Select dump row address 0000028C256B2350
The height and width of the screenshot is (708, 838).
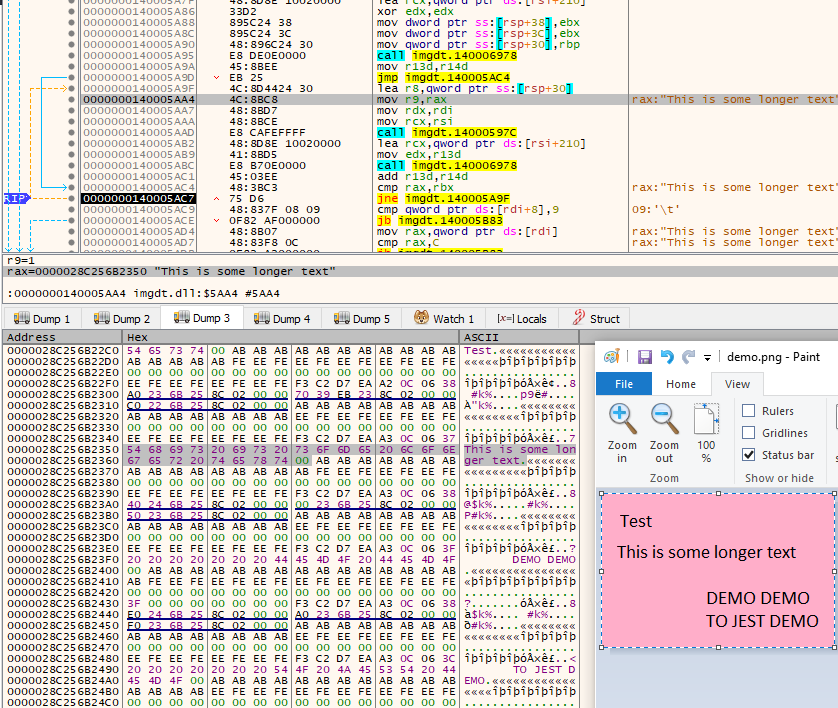[x=63, y=449]
